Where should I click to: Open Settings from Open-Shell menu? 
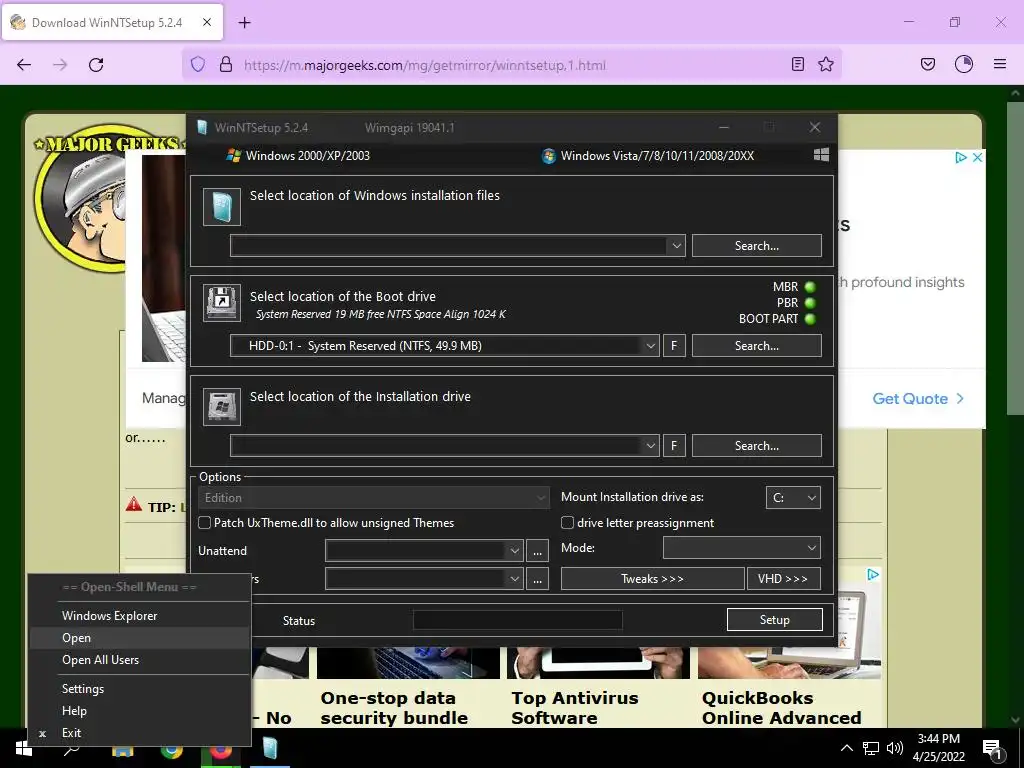click(x=140, y=689)
